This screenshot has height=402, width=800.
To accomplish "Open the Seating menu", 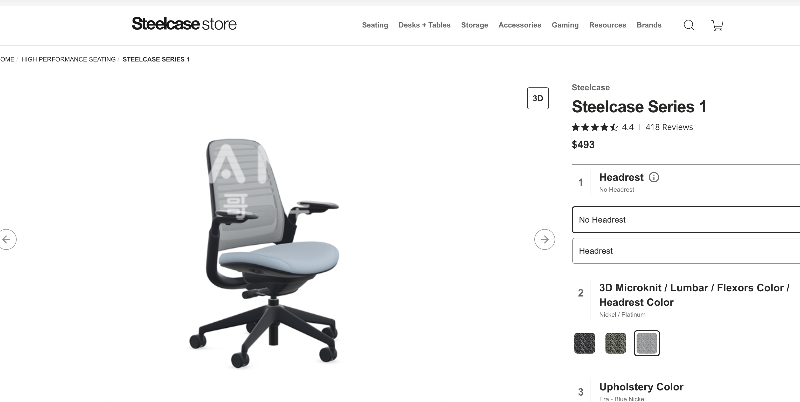I will (375, 25).
